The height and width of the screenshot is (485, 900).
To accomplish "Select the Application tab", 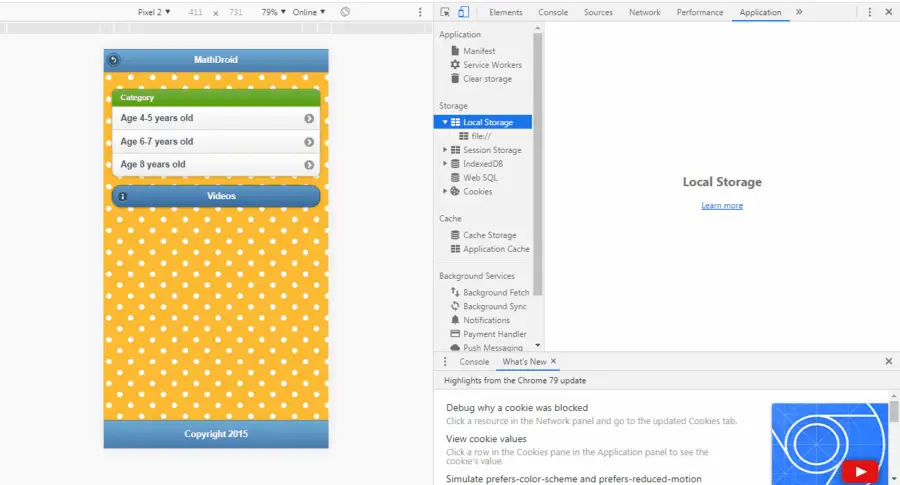I will coord(760,12).
